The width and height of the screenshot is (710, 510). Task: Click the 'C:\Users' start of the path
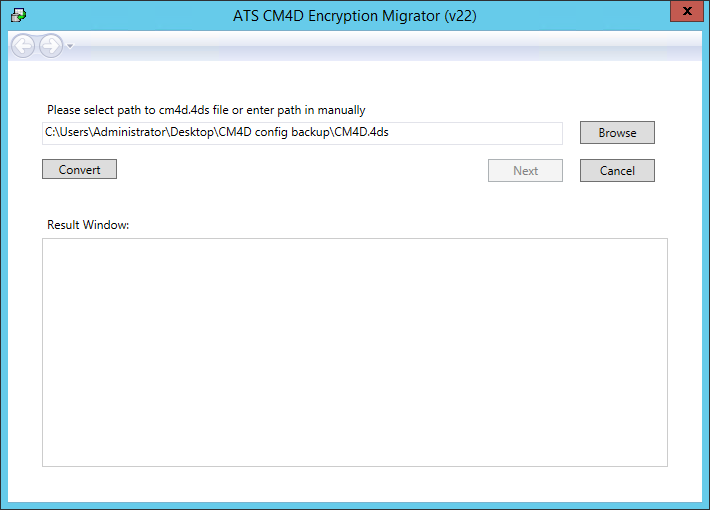(66, 132)
